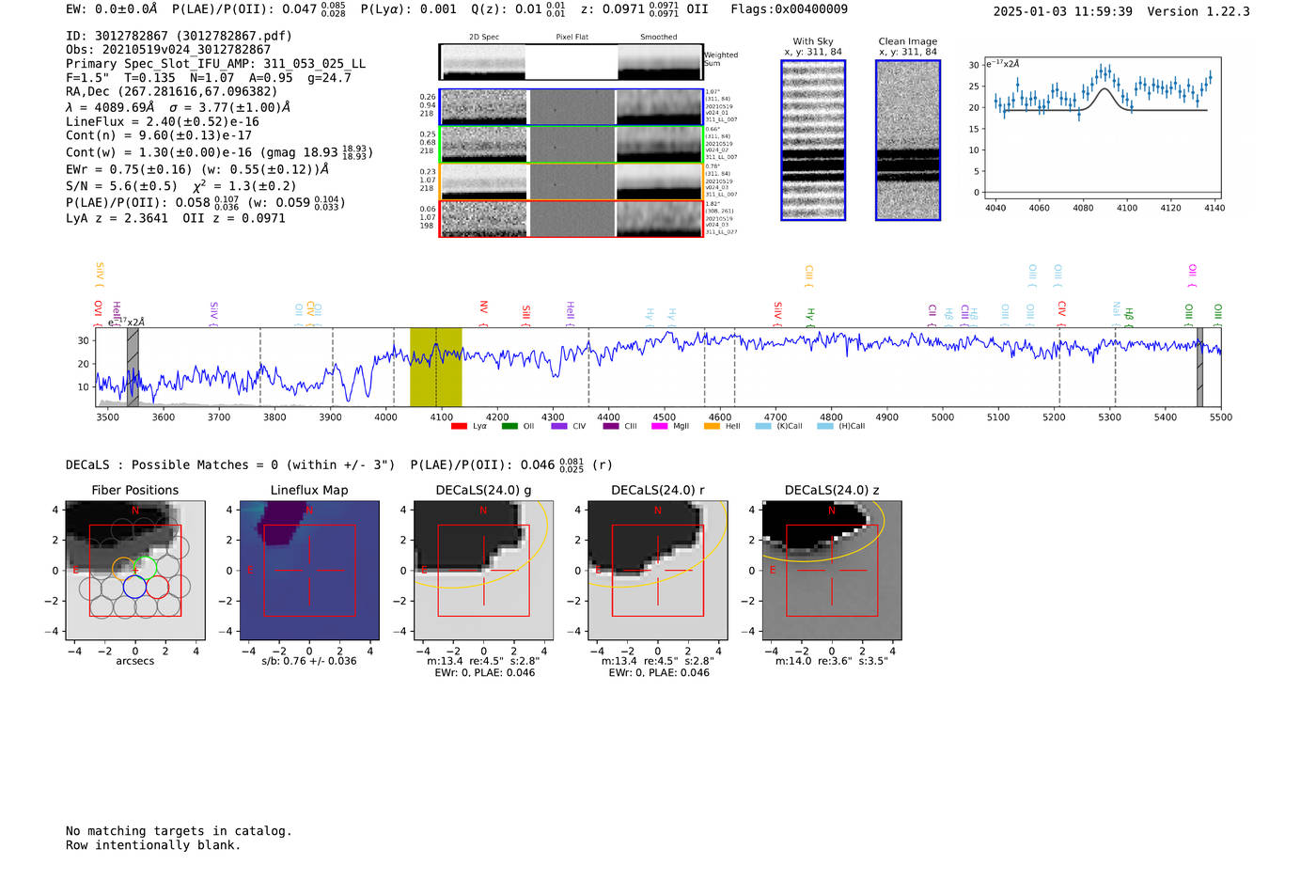This screenshot has width=1316, height=896.
Task: Click the red-bordered 2D spectrum row
Action: [571, 219]
